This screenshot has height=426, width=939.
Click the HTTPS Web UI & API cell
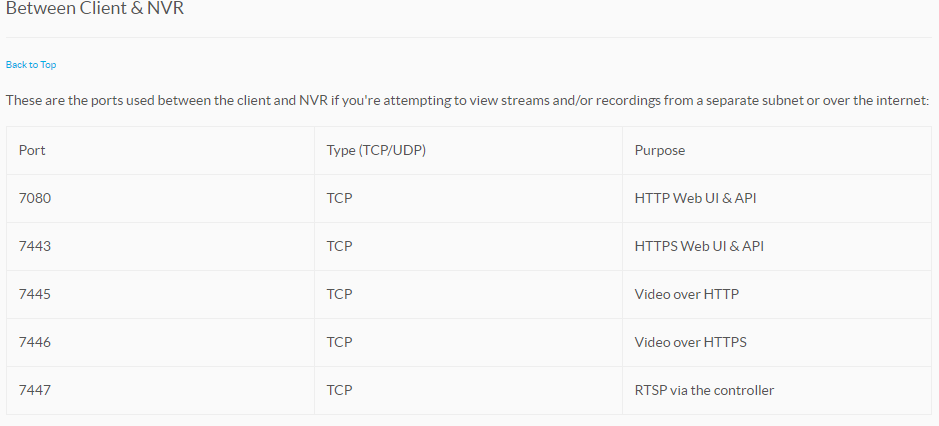699,246
